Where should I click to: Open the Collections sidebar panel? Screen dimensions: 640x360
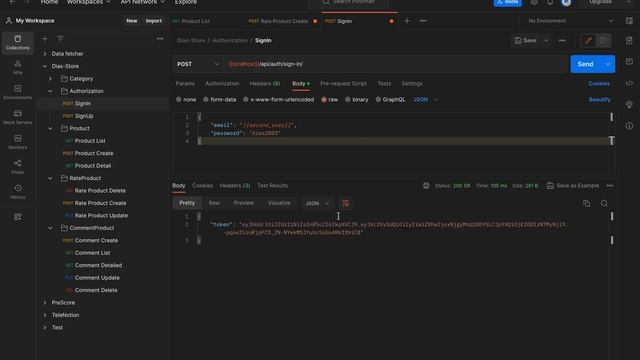coord(18,42)
